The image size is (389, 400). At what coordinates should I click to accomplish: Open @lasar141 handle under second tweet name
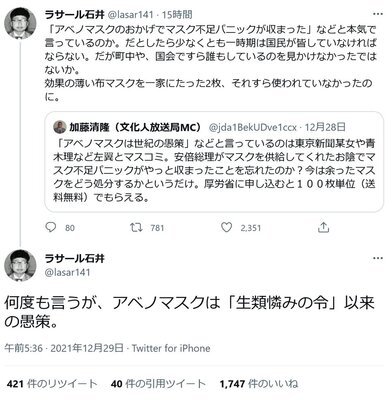pyautogui.click(x=67, y=272)
